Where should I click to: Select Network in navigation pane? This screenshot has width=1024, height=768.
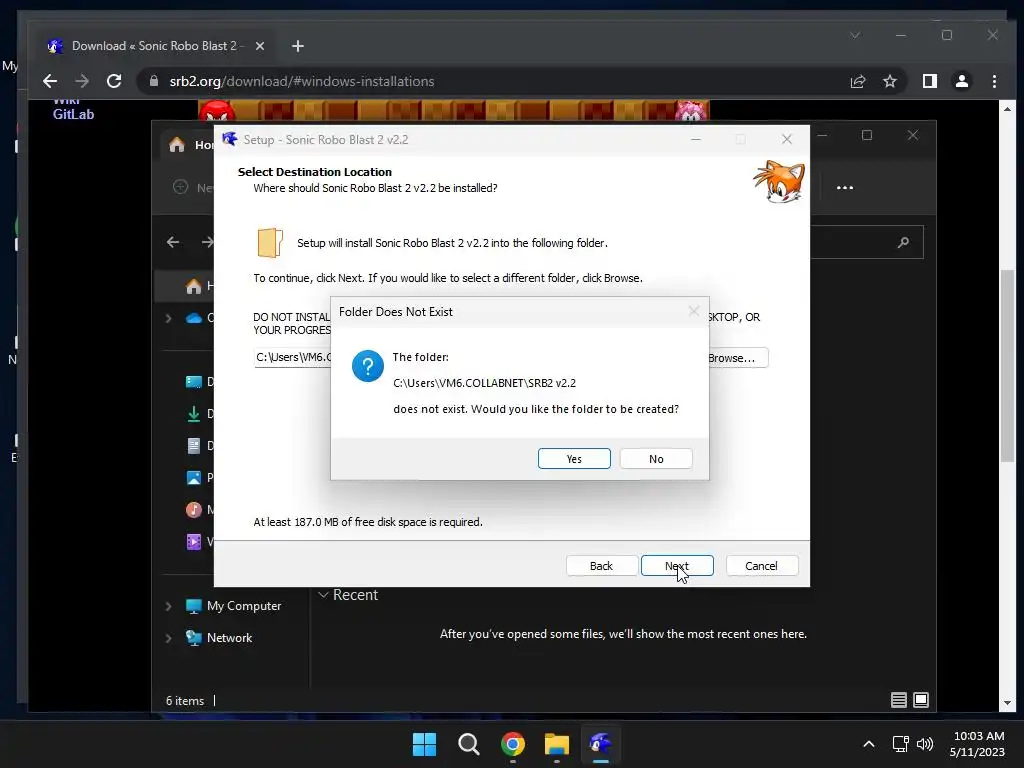229,638
